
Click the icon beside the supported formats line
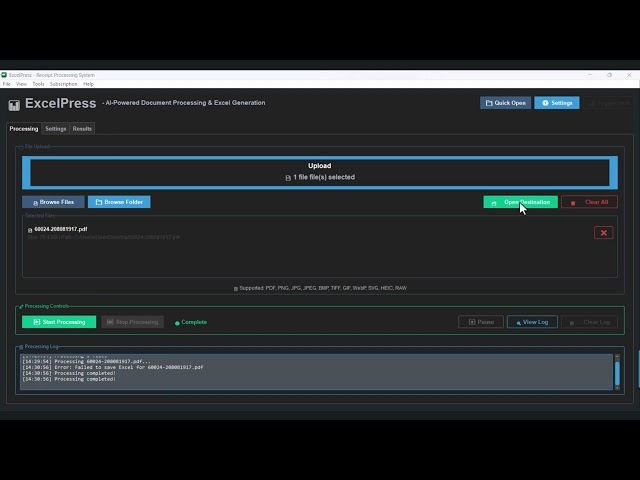[236, 289]
